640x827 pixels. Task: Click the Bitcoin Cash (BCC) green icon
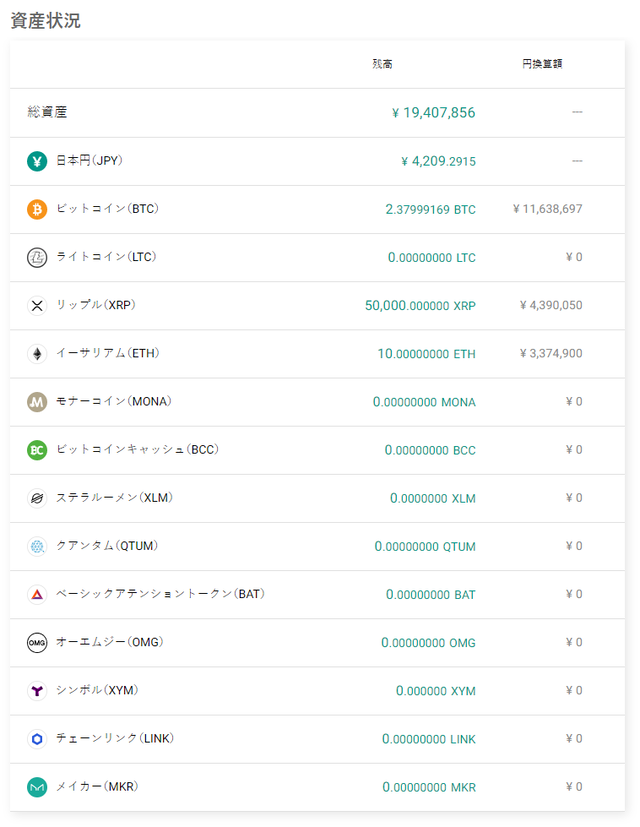tap(37, 450)
